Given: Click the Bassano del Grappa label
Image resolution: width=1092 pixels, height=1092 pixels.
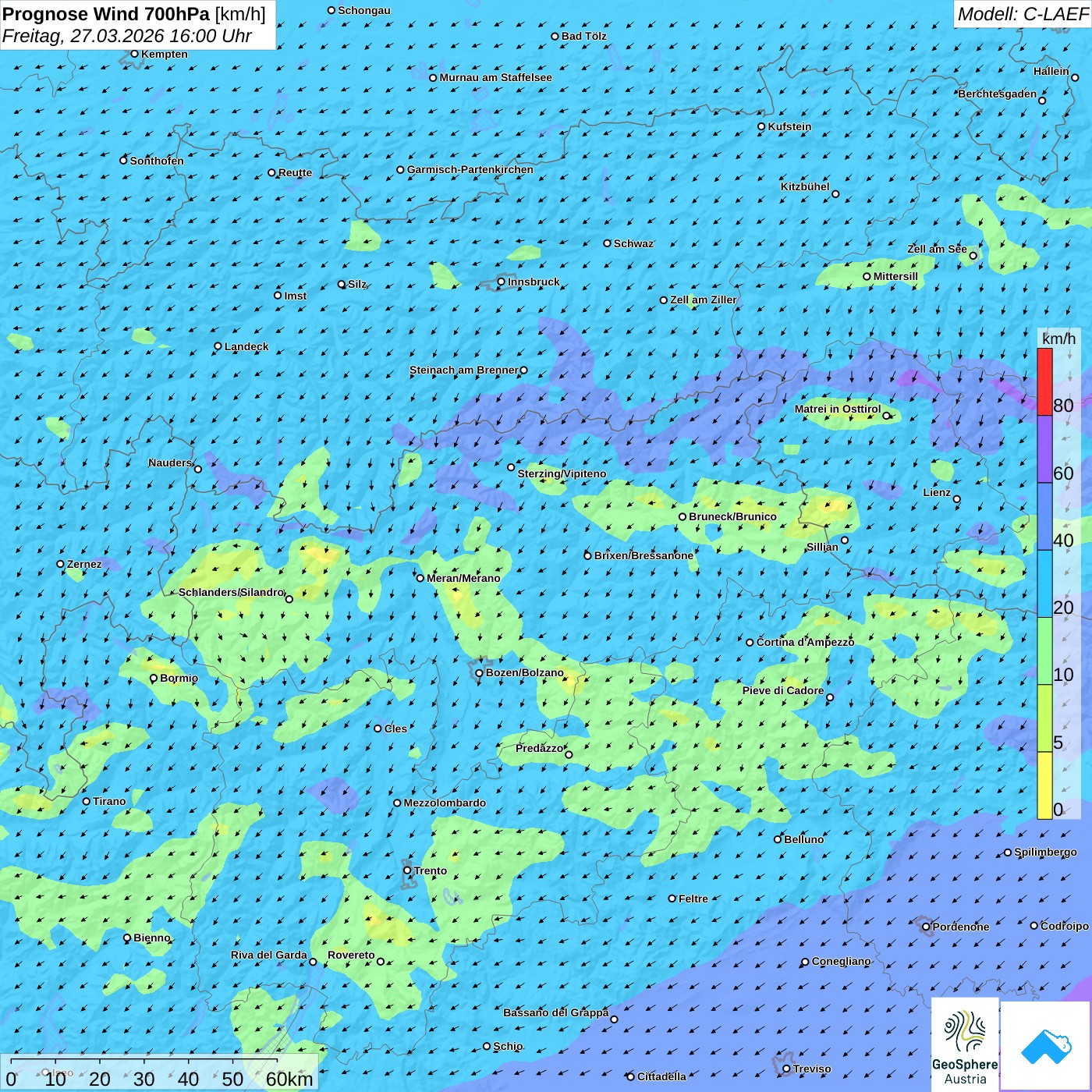Looking at the screenshot, I should (x=555, y=1012).
